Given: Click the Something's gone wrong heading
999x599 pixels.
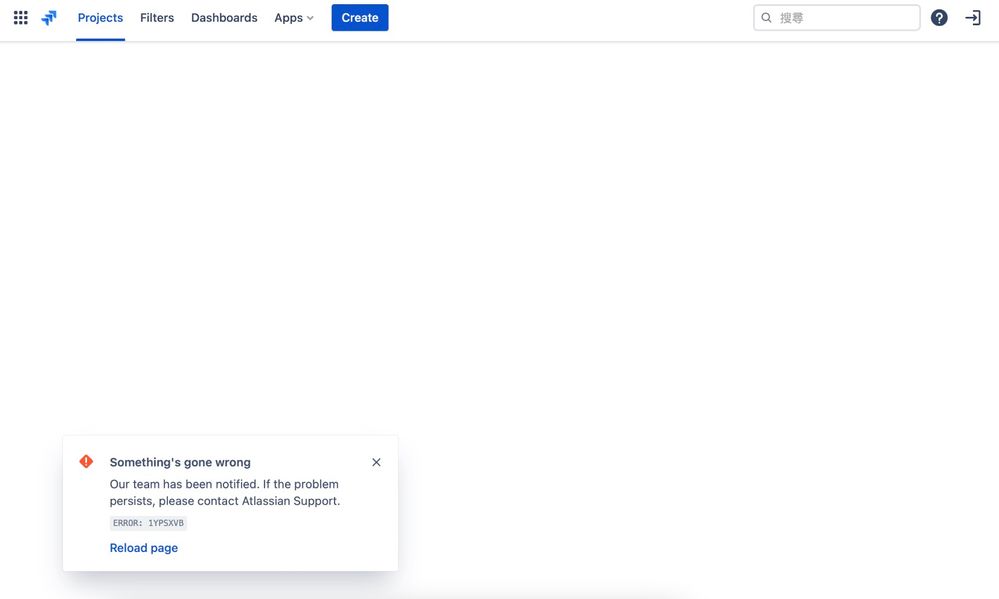Looking at the screenshot, I should [x=180, y=462].
